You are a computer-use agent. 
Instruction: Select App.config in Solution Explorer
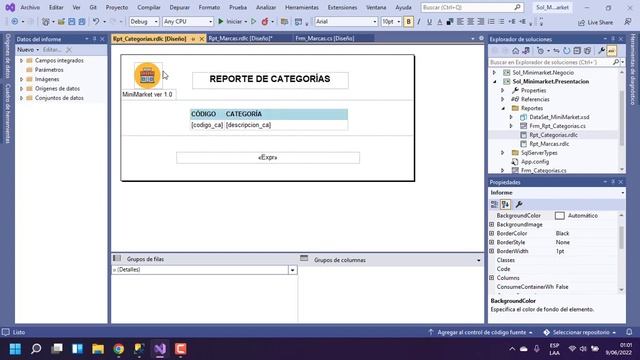[535, 162]
